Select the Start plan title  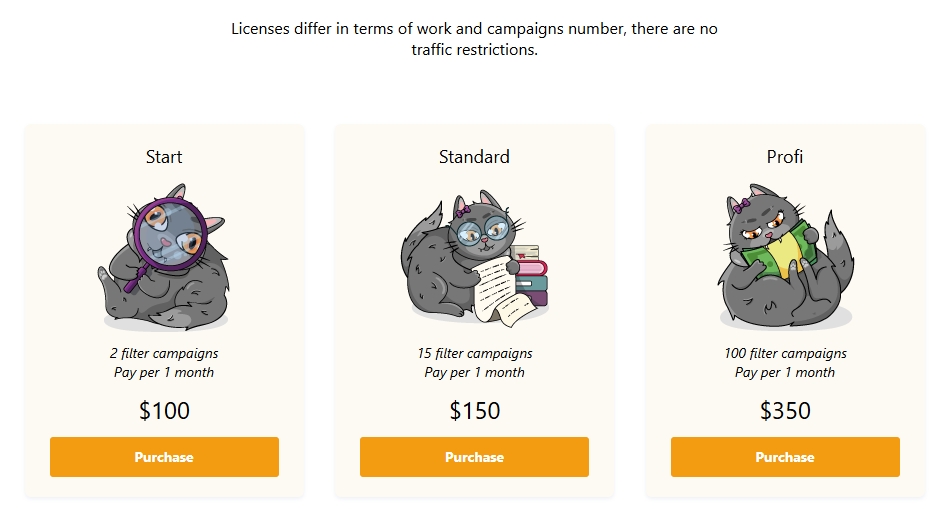click(x=164, y=157)
